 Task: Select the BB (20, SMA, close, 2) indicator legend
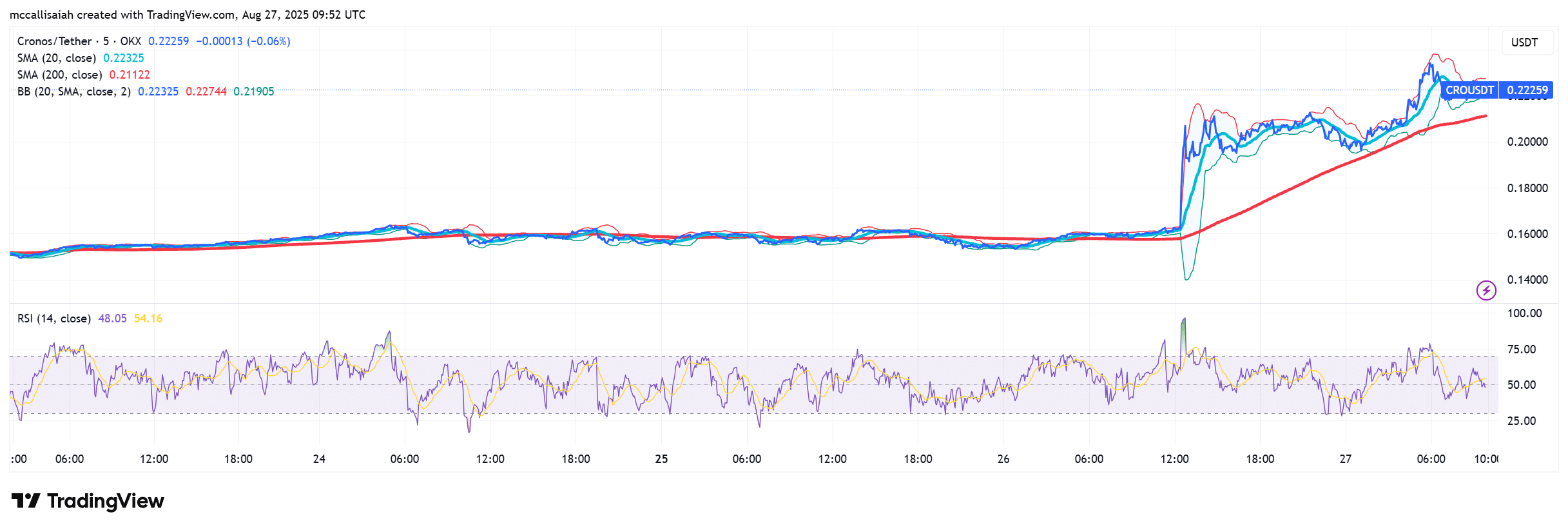74,92
